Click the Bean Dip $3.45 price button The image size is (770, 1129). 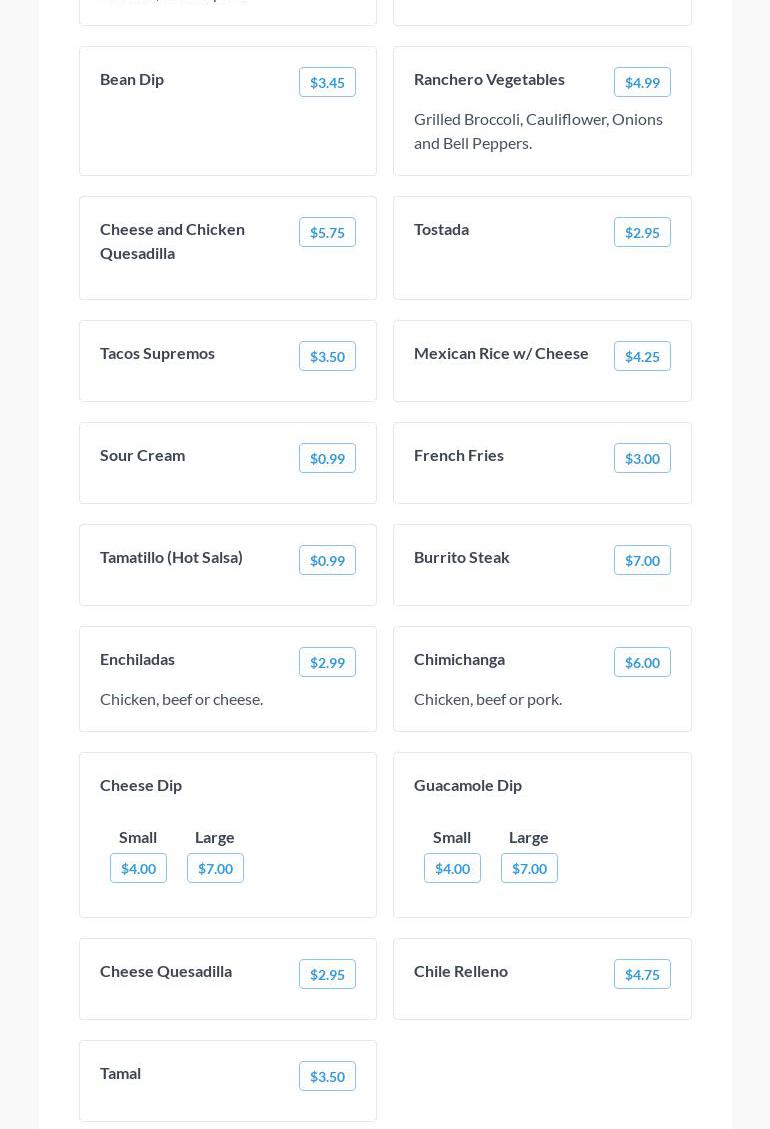327,82
